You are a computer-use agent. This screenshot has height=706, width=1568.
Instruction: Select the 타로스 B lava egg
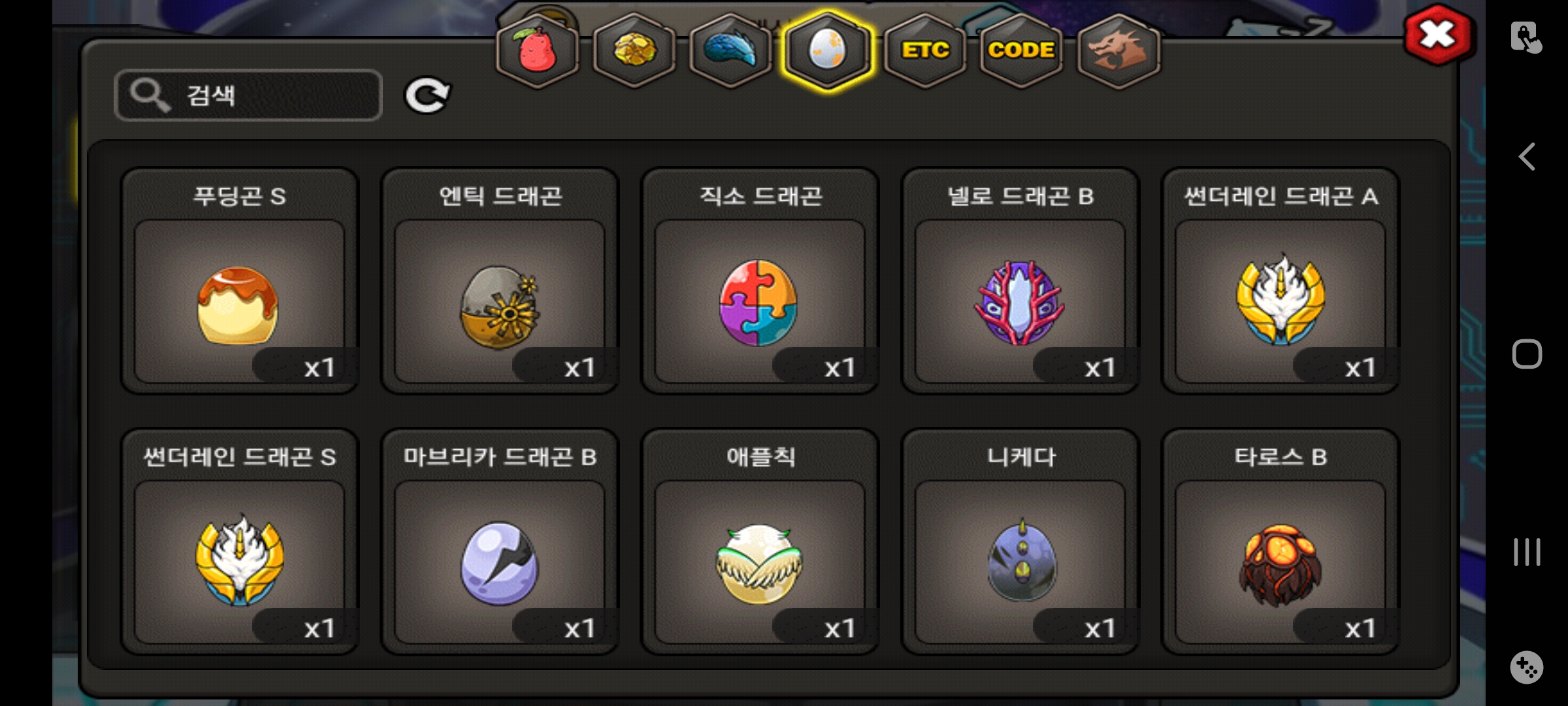pos(1280,542)
